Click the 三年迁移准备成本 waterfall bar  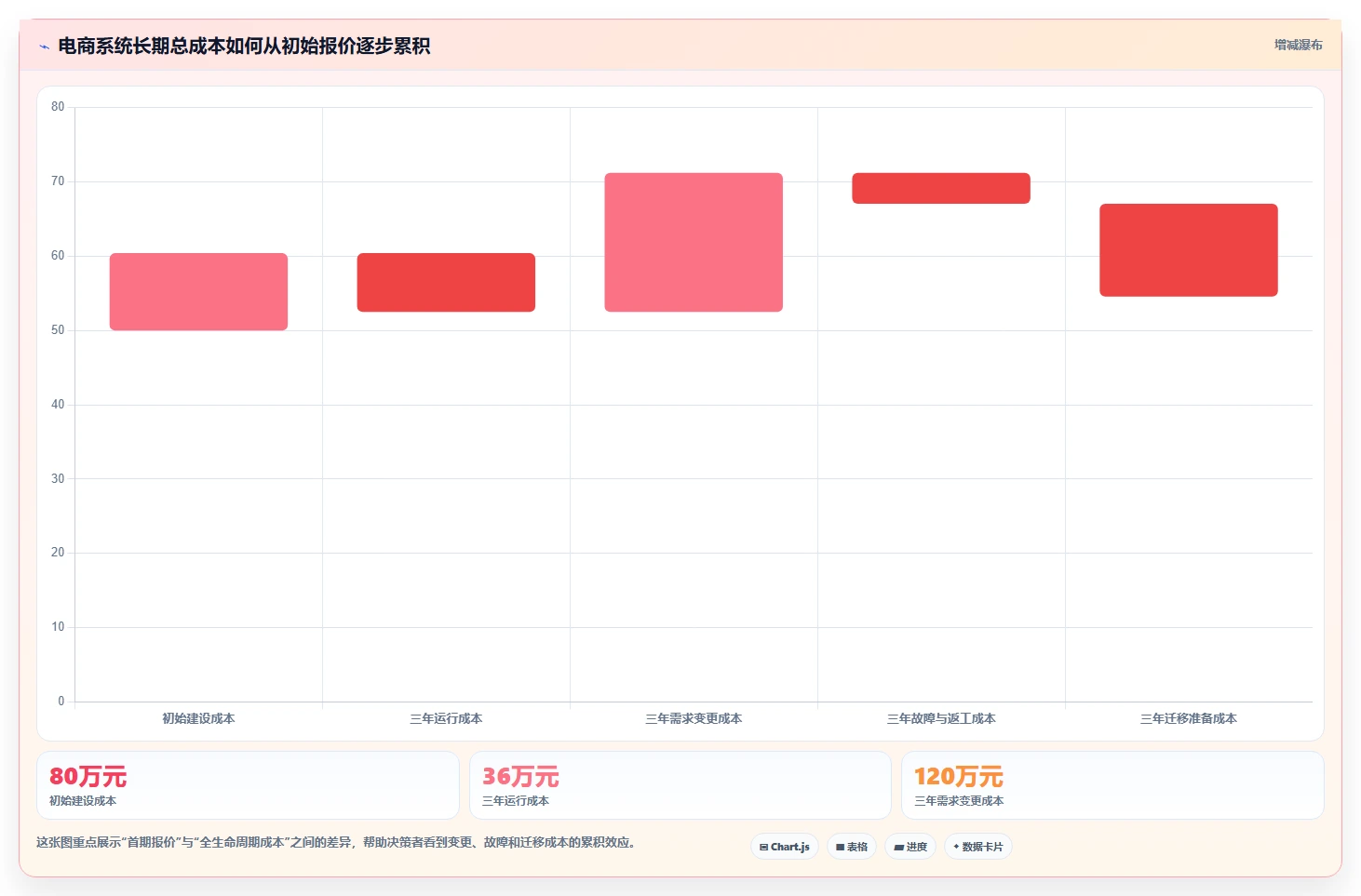pos(1189,250)
